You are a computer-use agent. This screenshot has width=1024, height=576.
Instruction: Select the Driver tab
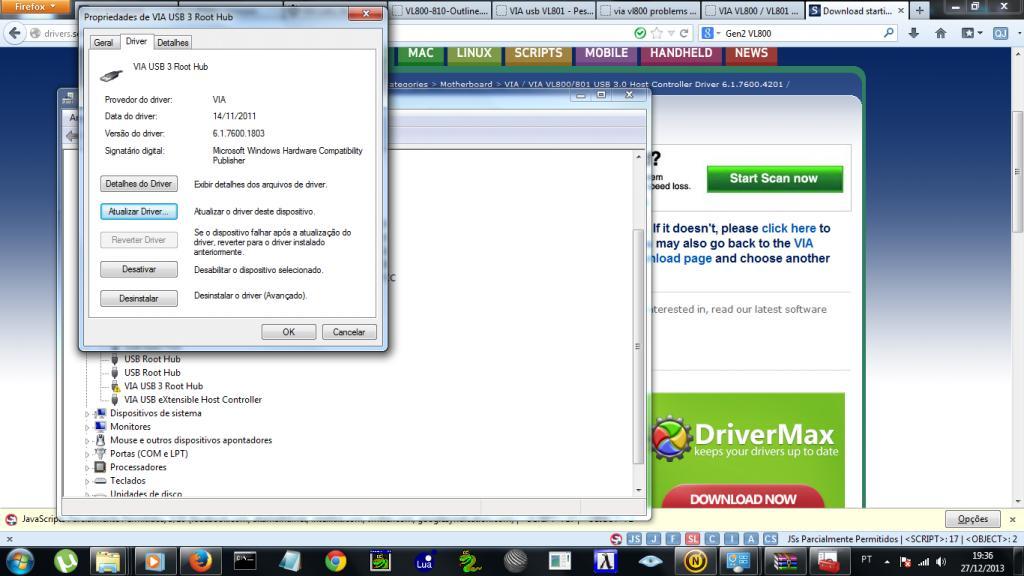pyautogui.click(x=136, y=41)
